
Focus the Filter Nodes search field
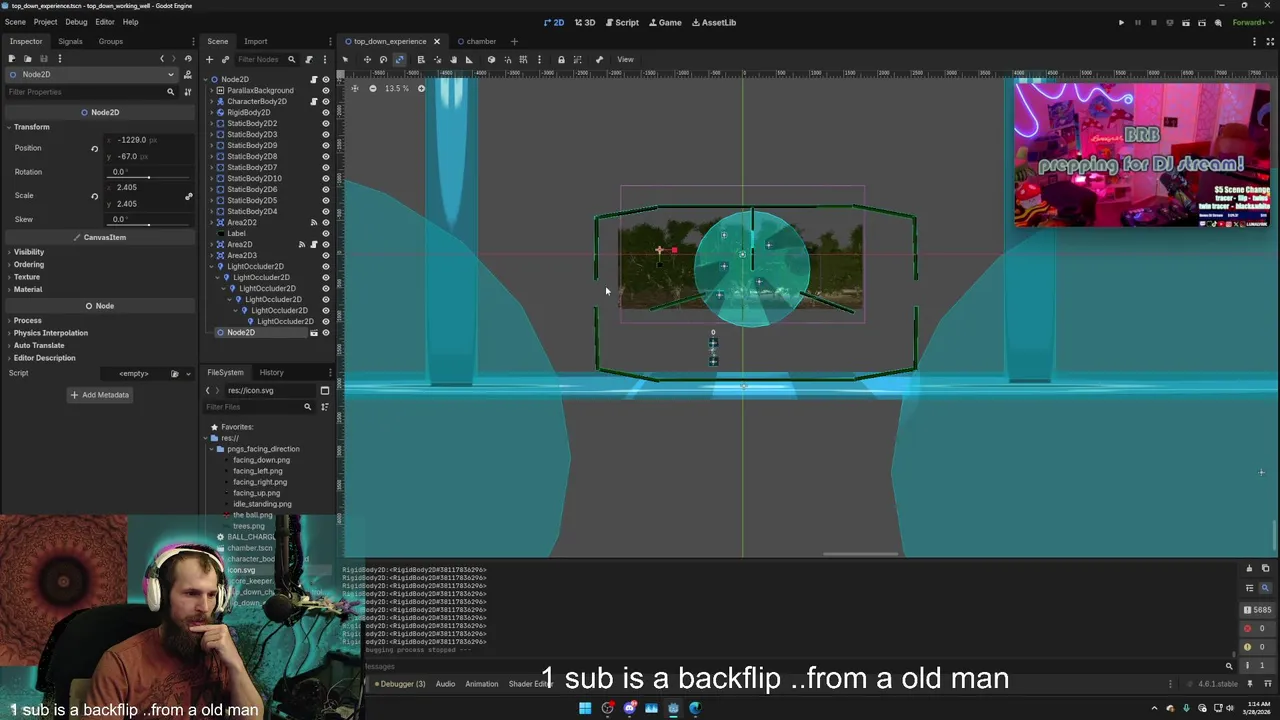pyautogui.click(x=265, y=59)
